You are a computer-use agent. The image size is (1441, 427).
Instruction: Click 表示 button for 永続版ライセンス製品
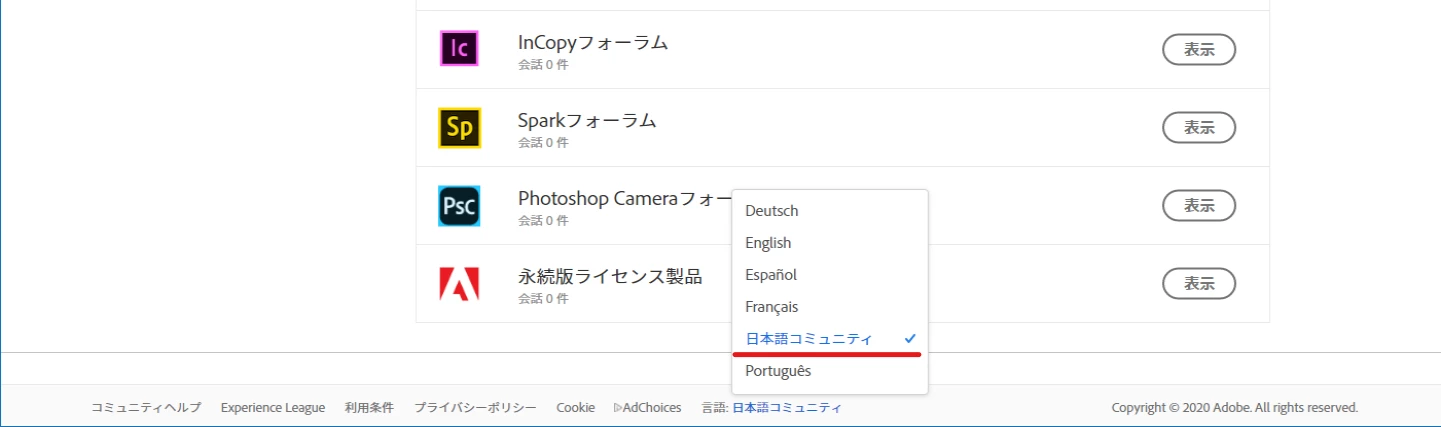coord(1199,283)
